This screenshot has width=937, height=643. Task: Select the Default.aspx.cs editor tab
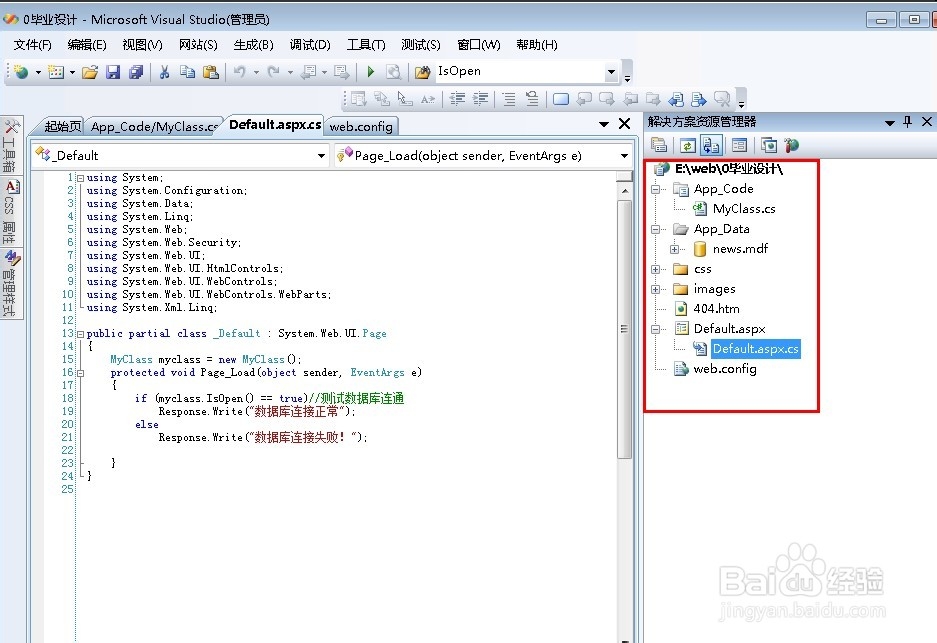pyautogui.click(x=275, y=125)
